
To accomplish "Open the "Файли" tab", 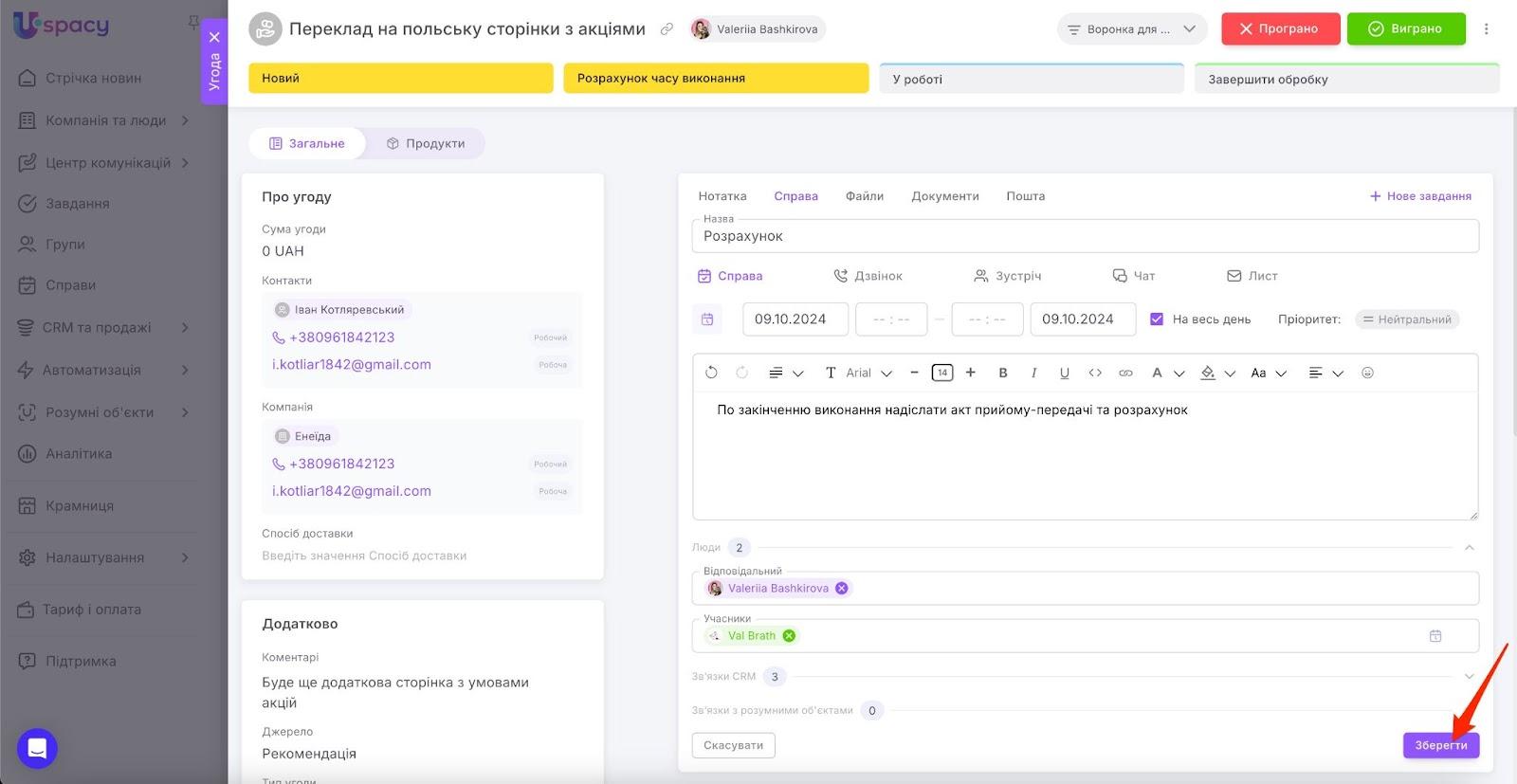I will point(864,196).
